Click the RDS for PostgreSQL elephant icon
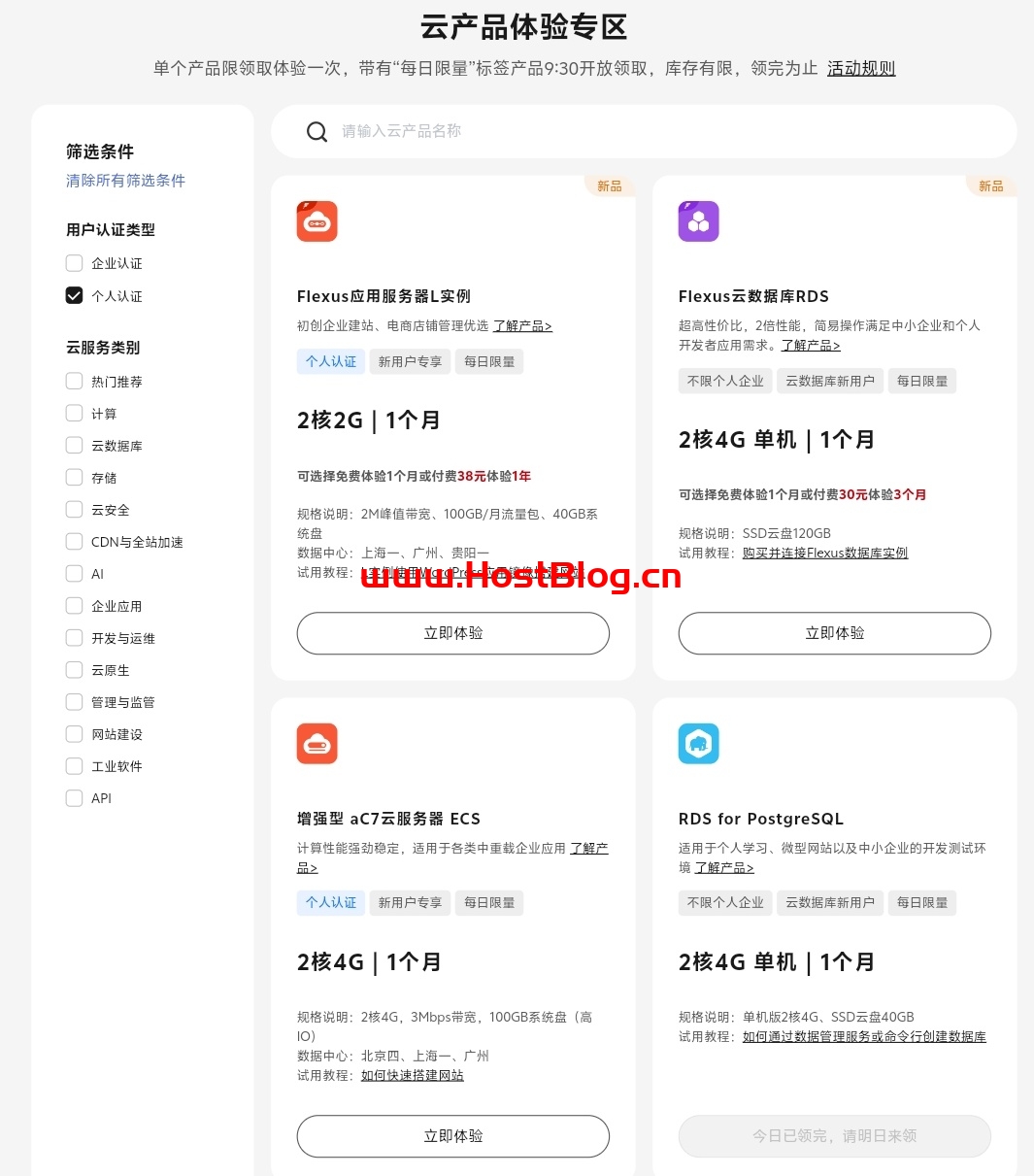 [x=698, y=744]
